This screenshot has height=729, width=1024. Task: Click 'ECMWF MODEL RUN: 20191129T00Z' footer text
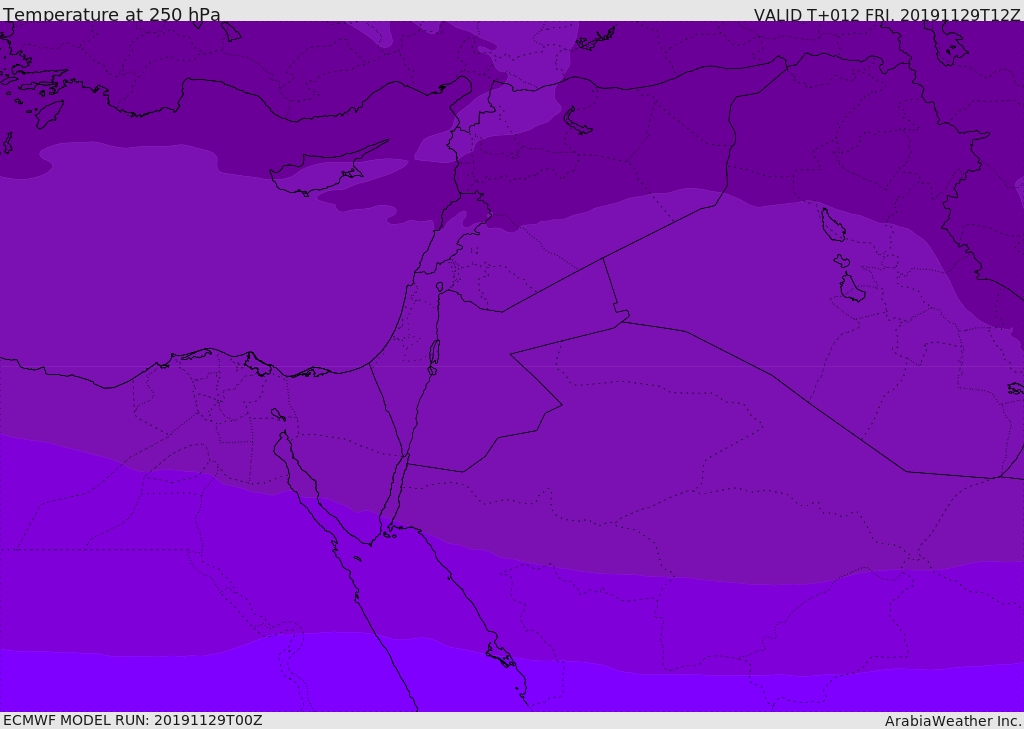133,720
